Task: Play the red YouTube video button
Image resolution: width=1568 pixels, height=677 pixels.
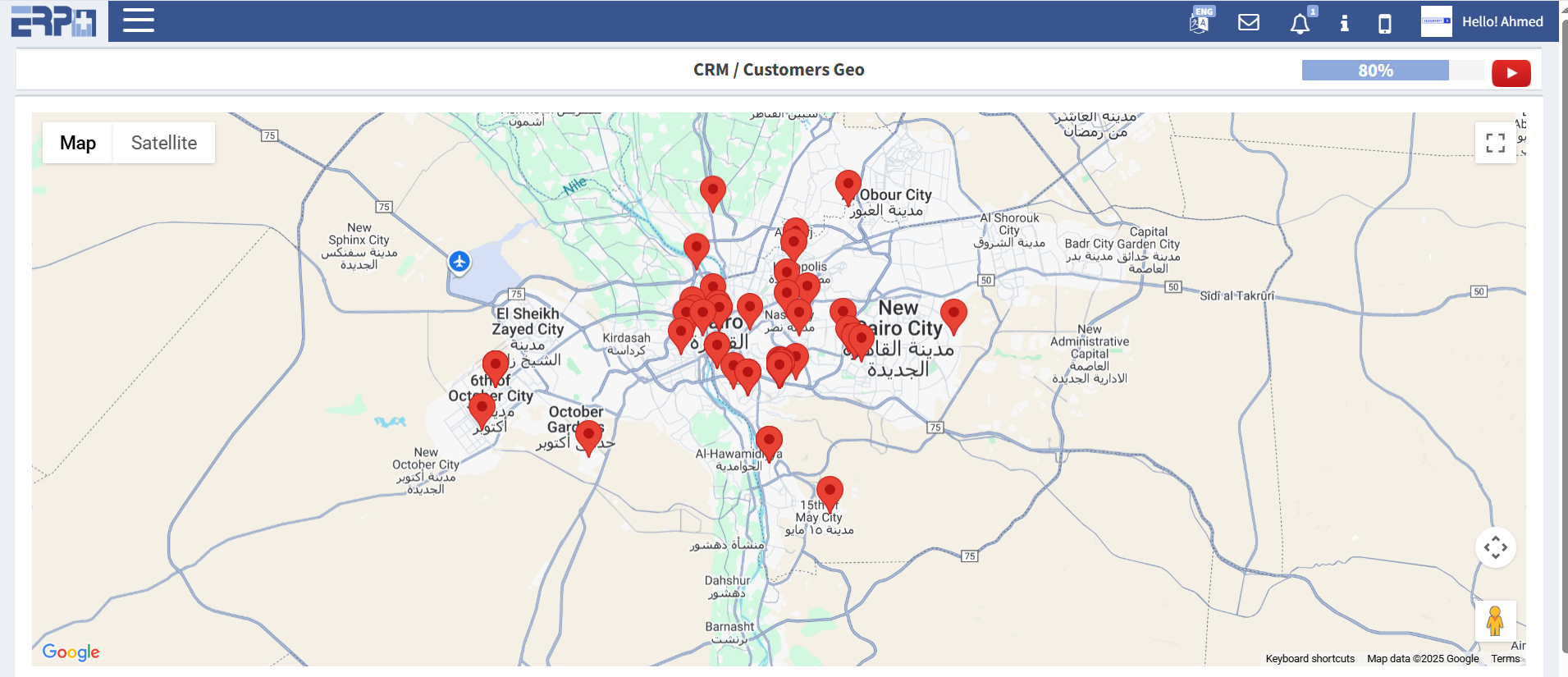Action: [x=1511, y=73]
